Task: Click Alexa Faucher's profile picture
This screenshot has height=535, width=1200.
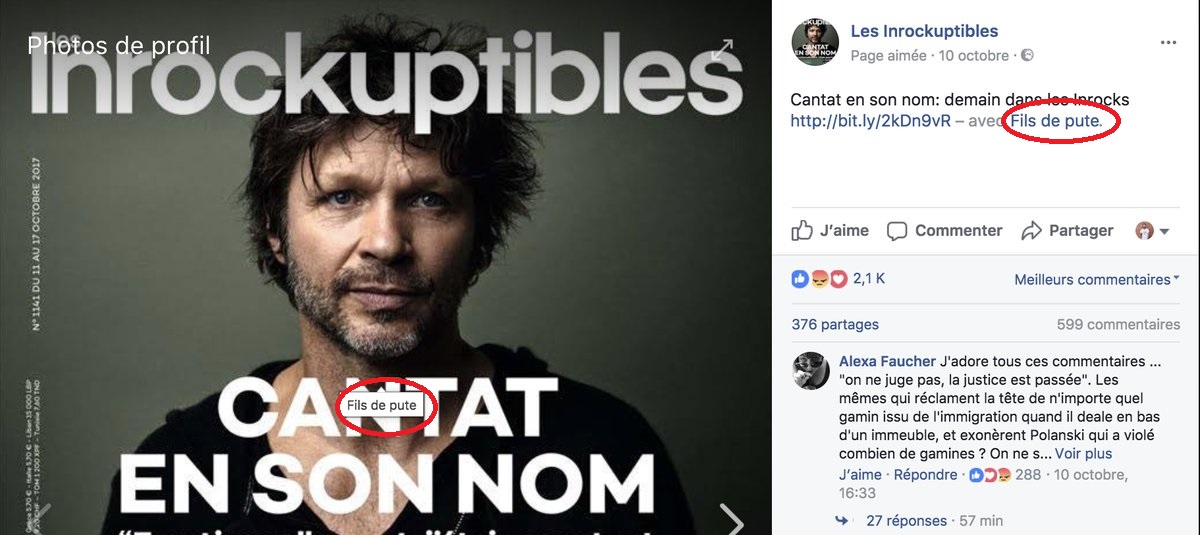Action: pyautogui.click(x=810, y=371)
